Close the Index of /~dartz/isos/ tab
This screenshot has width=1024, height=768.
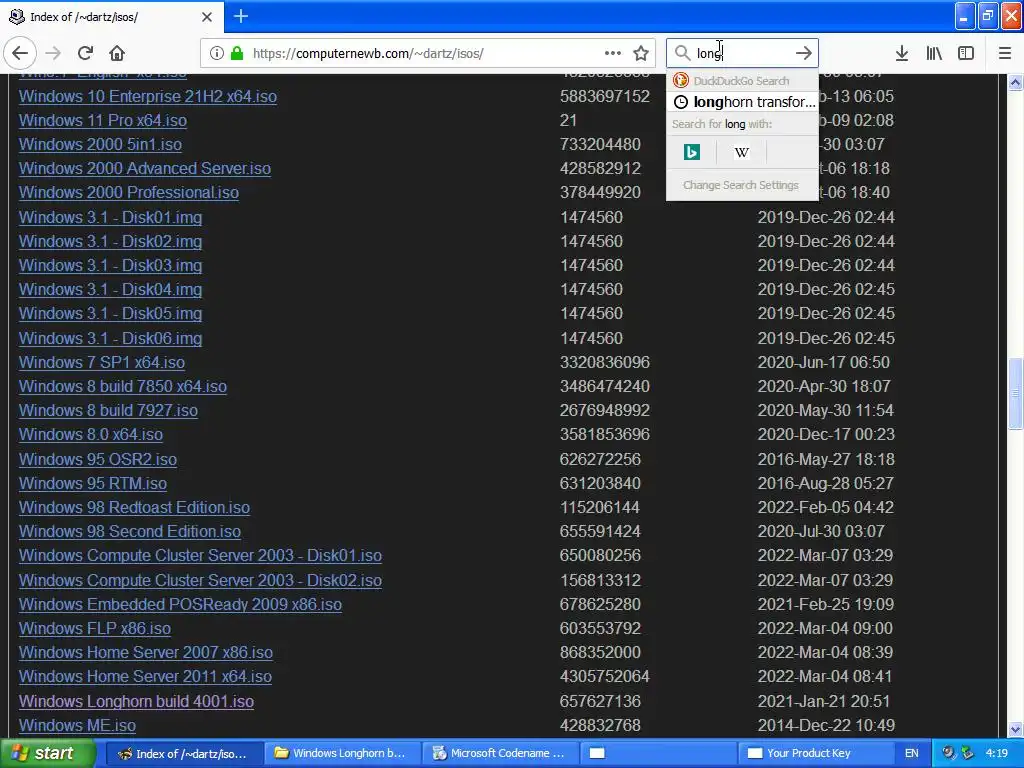point(206,17)
